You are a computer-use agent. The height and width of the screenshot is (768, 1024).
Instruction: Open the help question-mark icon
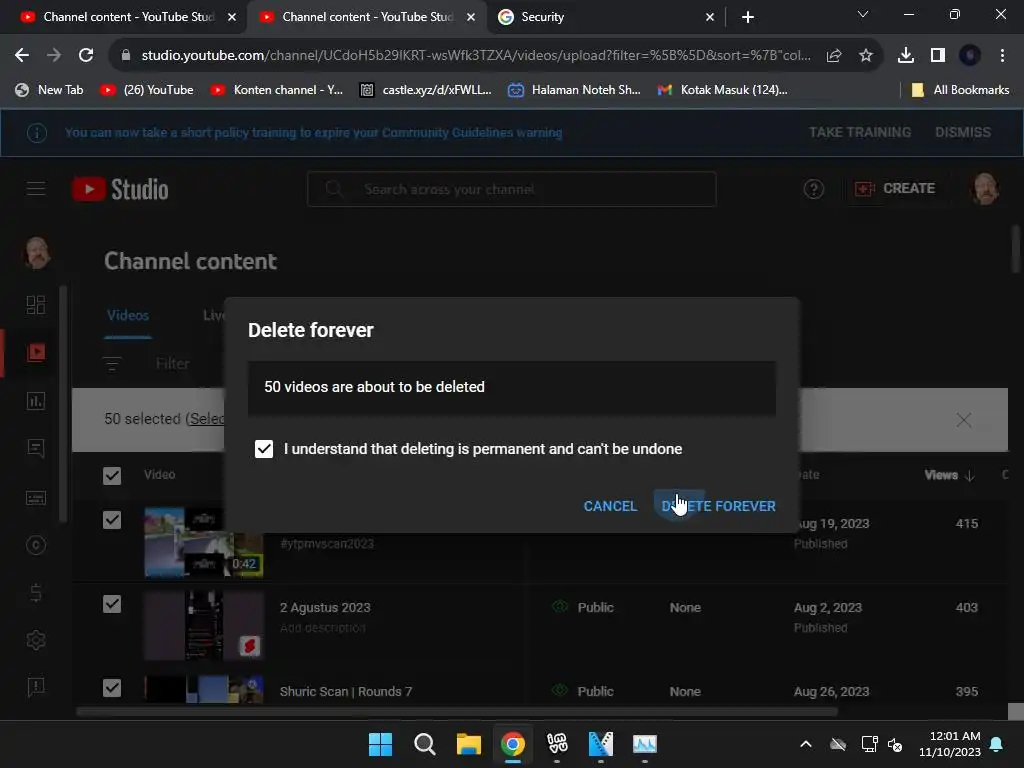(814, 189)
